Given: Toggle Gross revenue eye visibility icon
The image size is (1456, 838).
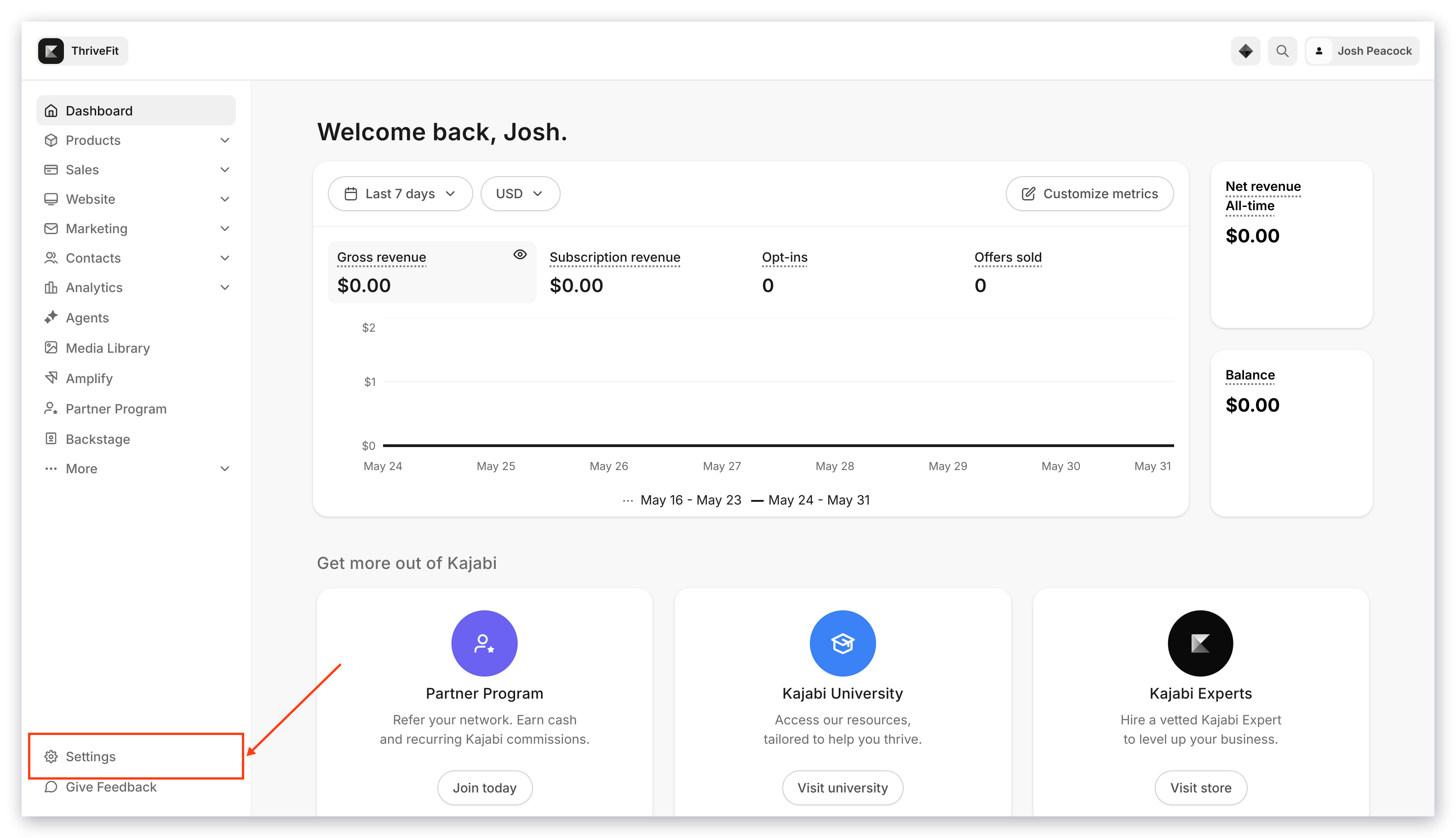Looking at the screenshot, I should [x=520, y=254].
